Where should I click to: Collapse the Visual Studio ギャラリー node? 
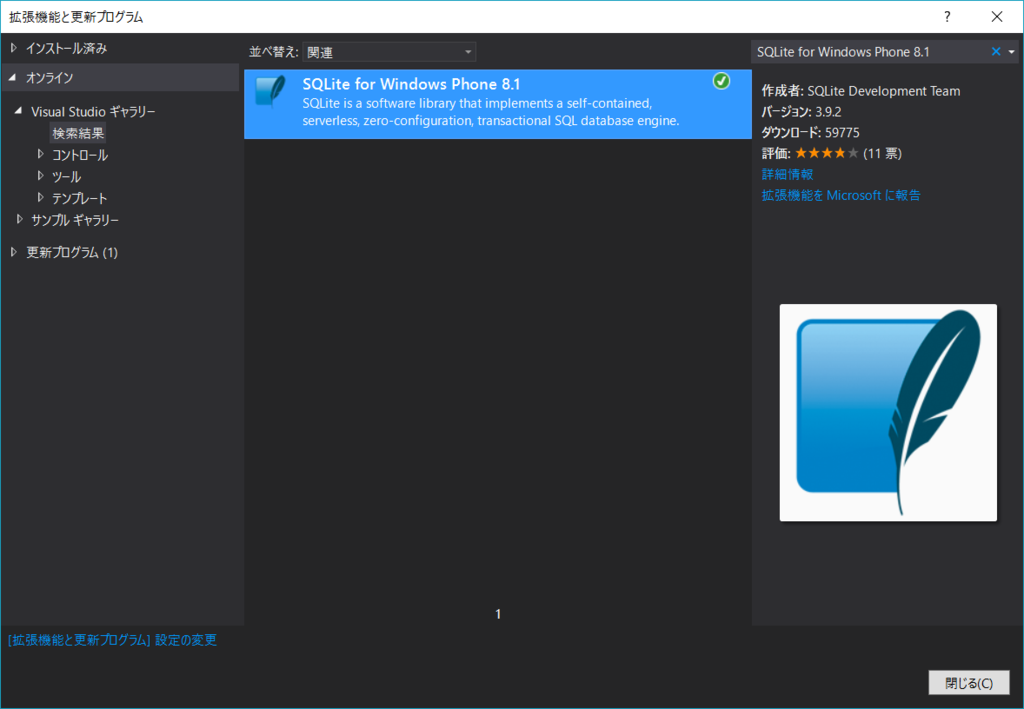pos(18,111)
